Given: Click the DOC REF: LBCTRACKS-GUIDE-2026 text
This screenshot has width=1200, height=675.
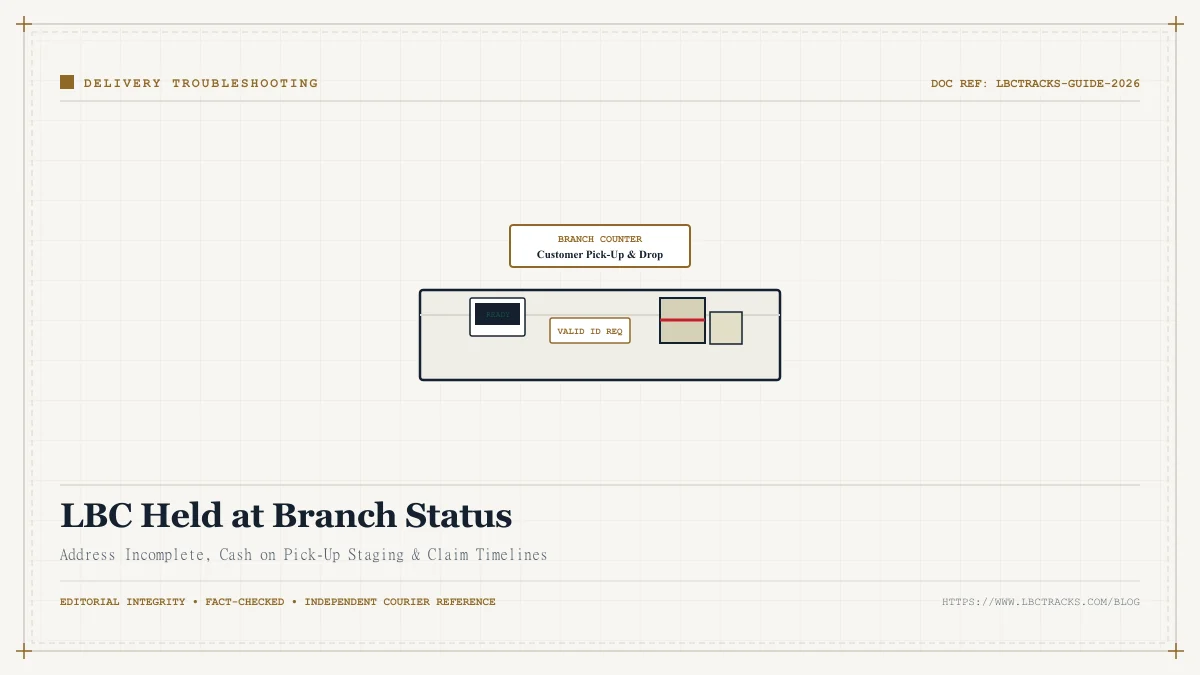Looking at the screenshot, I should coord(1035,84).
